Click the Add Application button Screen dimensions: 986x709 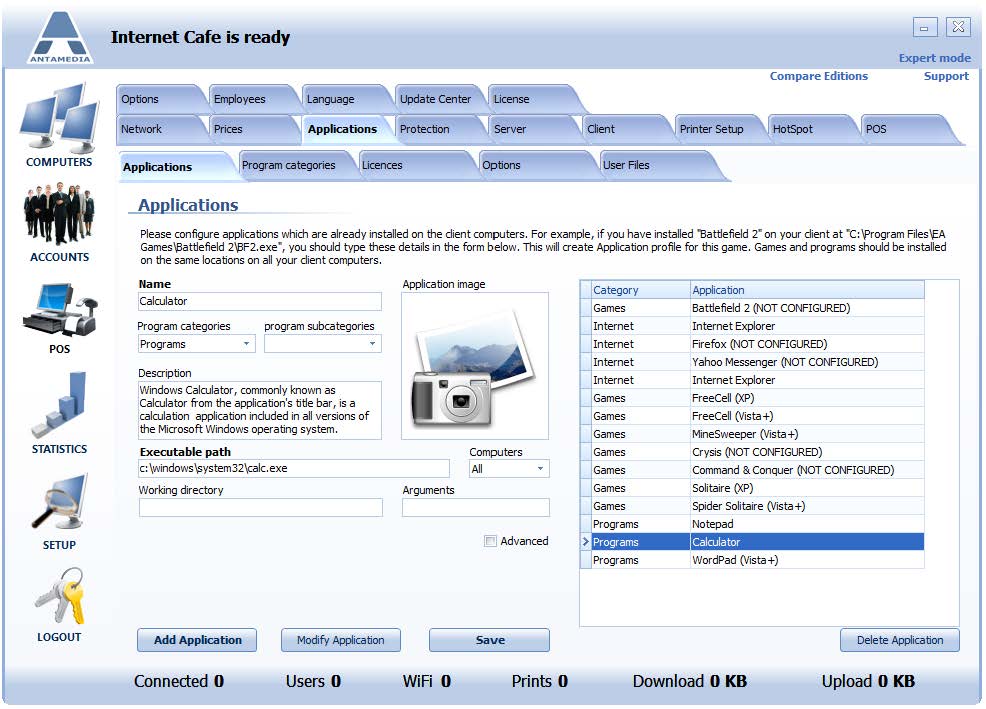click(x=196, y=640)
